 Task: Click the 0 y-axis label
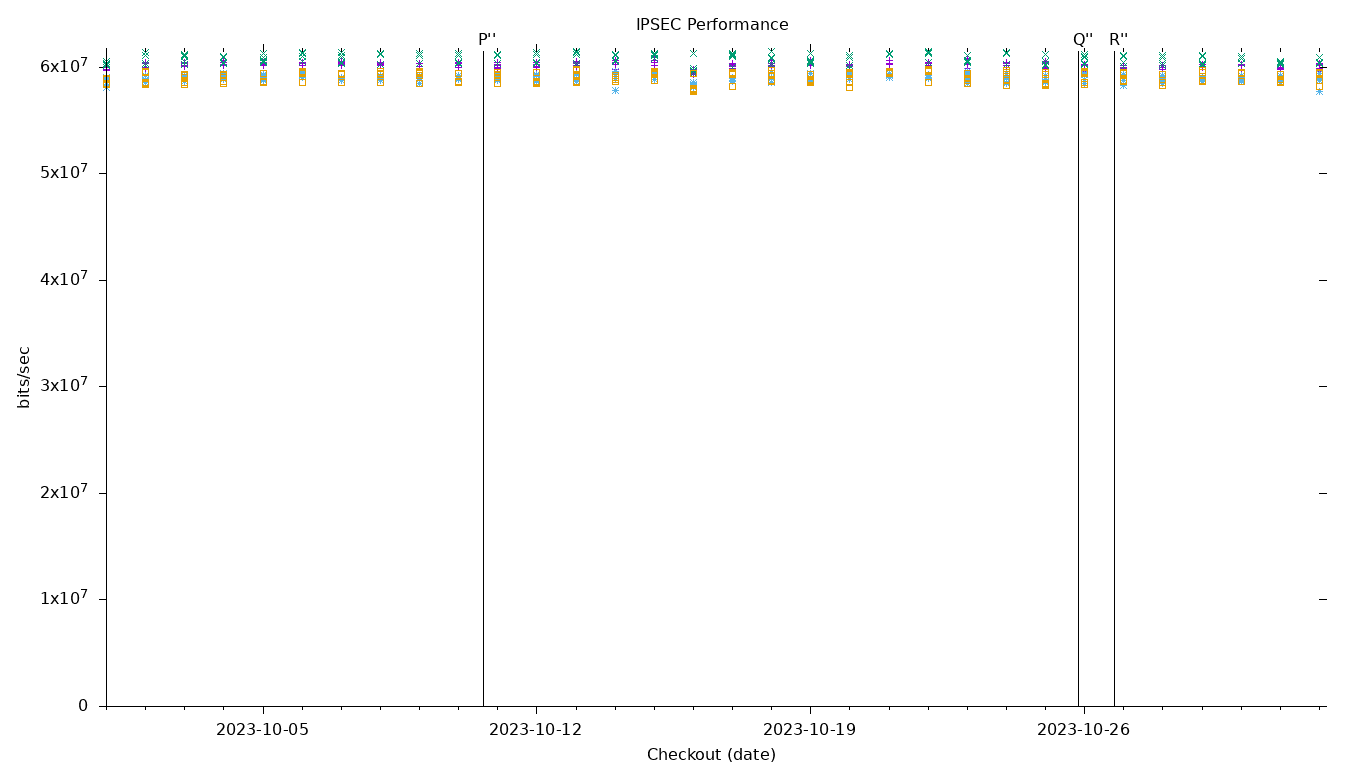(83, 706)
